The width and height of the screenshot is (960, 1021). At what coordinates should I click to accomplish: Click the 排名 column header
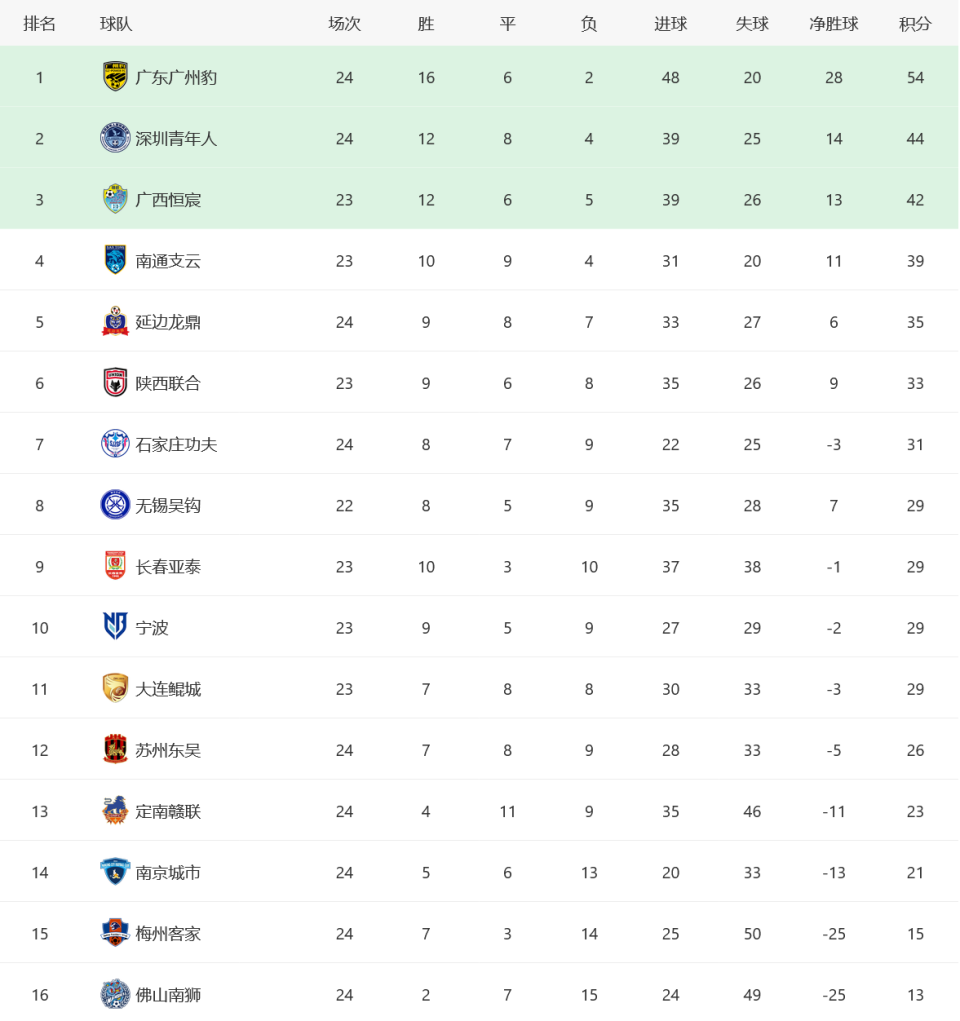pyautogui.click(x=39, y=24)
